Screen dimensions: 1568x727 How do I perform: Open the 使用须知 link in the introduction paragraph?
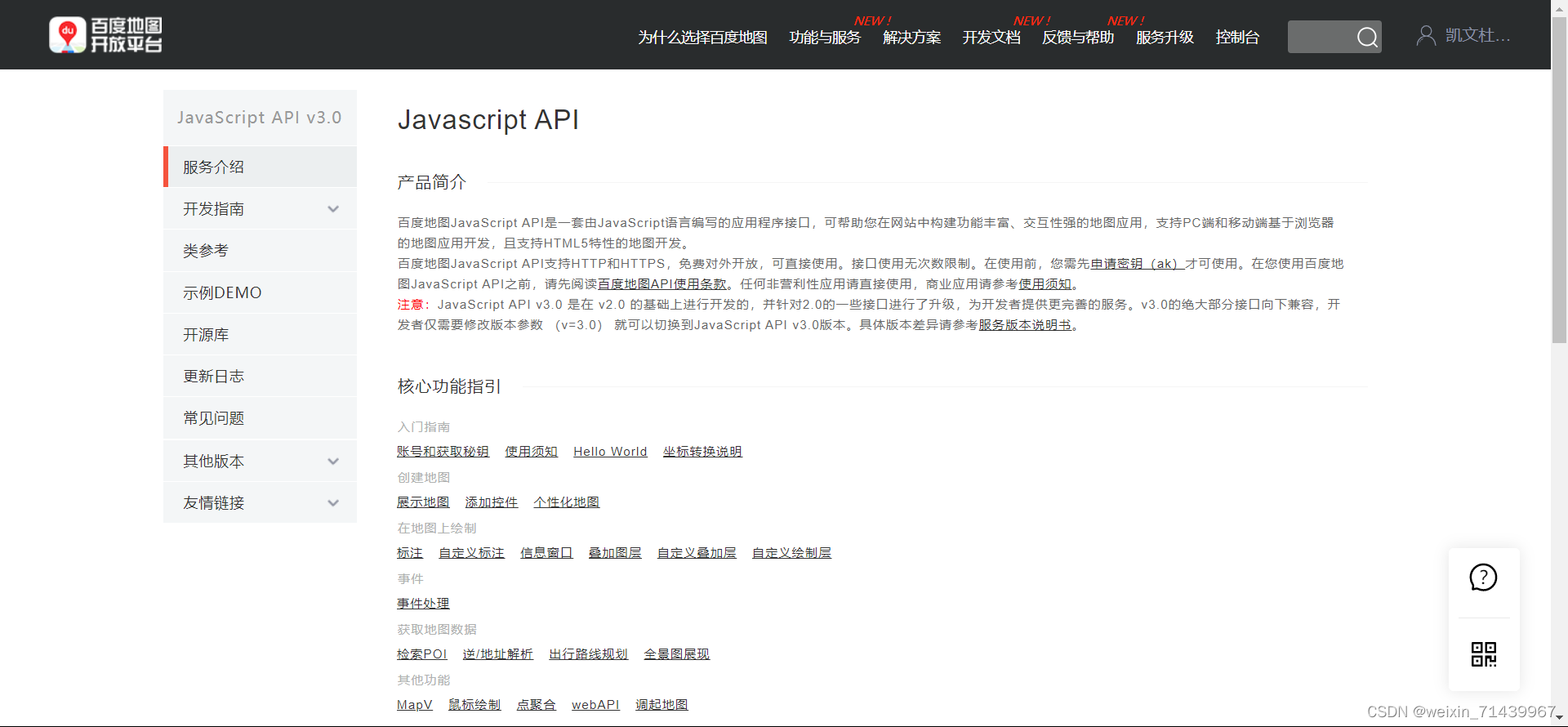pyautogui.click(x=1045, y=284)
